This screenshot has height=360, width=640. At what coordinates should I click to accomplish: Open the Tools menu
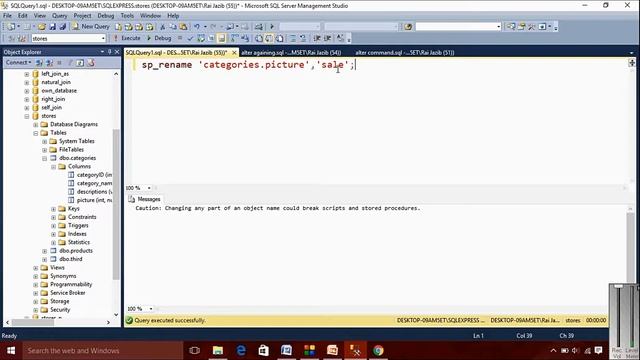[x=127, y=16]
